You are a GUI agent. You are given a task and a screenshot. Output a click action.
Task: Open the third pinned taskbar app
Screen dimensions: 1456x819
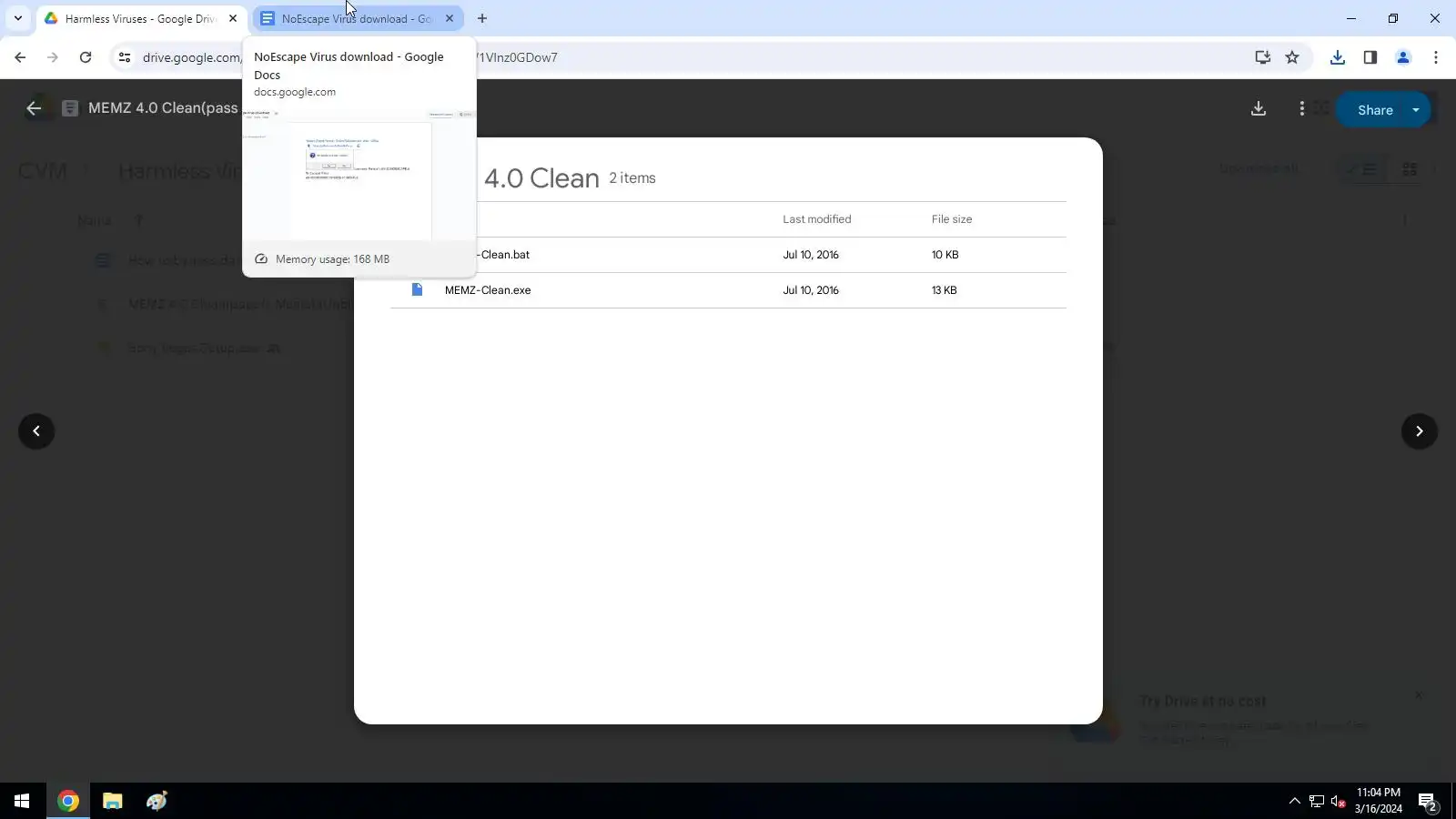[157, 801]
